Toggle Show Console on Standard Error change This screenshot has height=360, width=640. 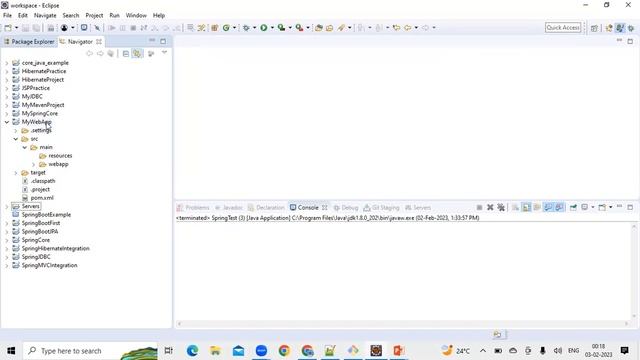tap(559, 207)
